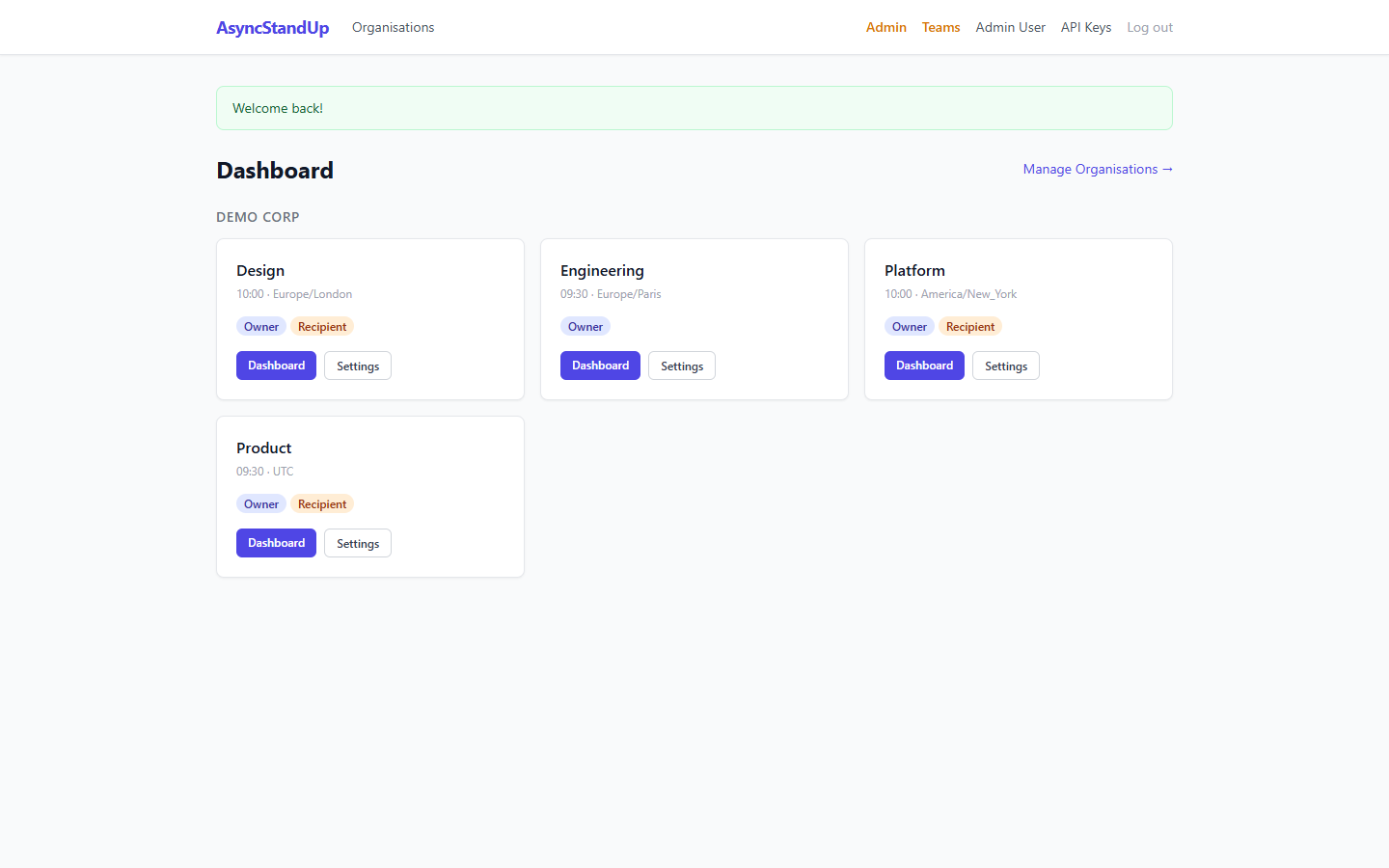Follow the Manage Organisations link
Viewport: 1389px width, 868px height.
[1098, 169]
